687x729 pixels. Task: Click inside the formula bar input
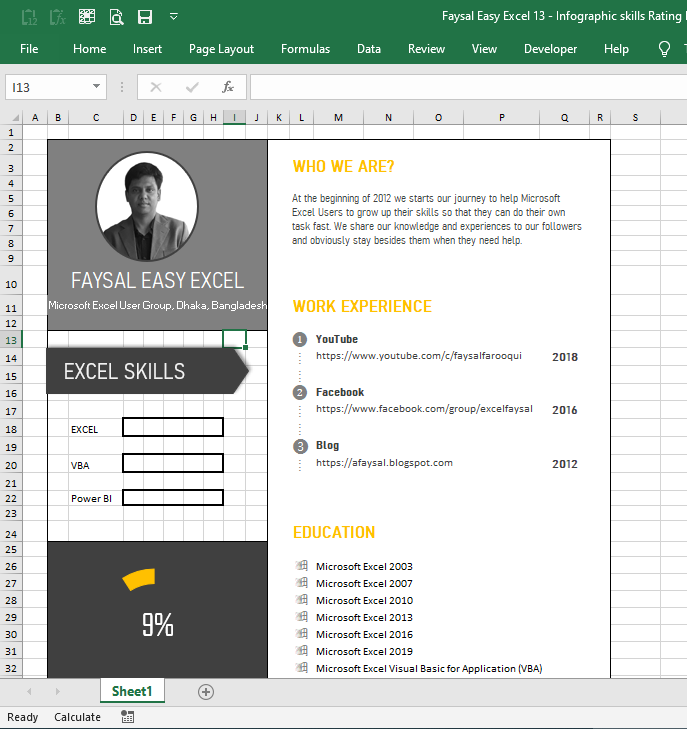[469, 87]
